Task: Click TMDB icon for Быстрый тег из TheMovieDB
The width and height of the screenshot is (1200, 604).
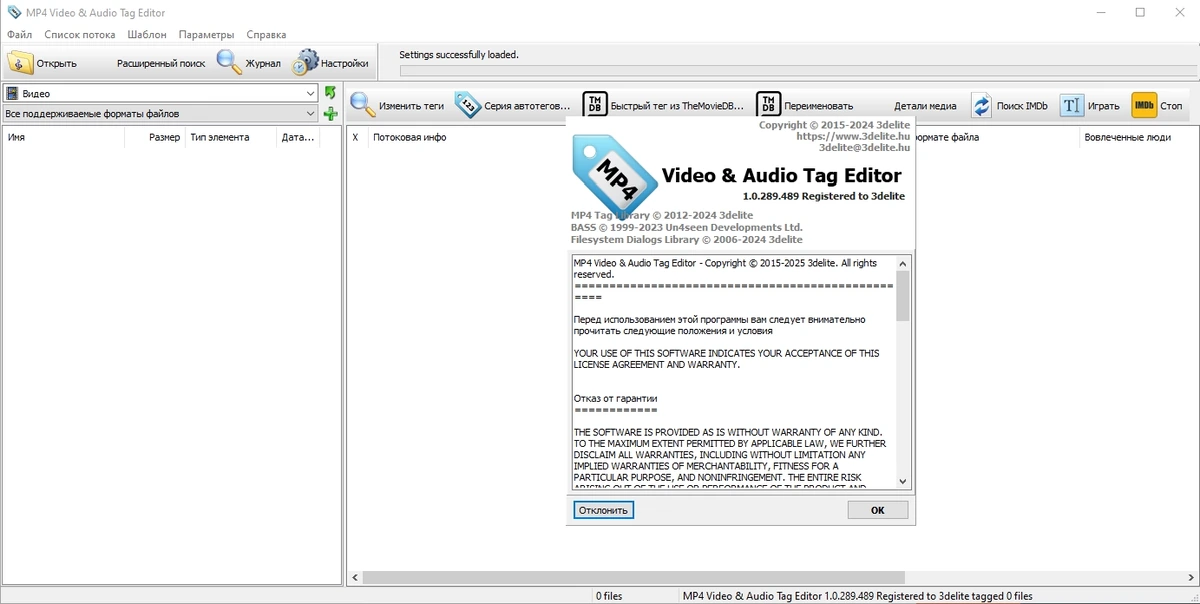Action: [x=594, y=105]
